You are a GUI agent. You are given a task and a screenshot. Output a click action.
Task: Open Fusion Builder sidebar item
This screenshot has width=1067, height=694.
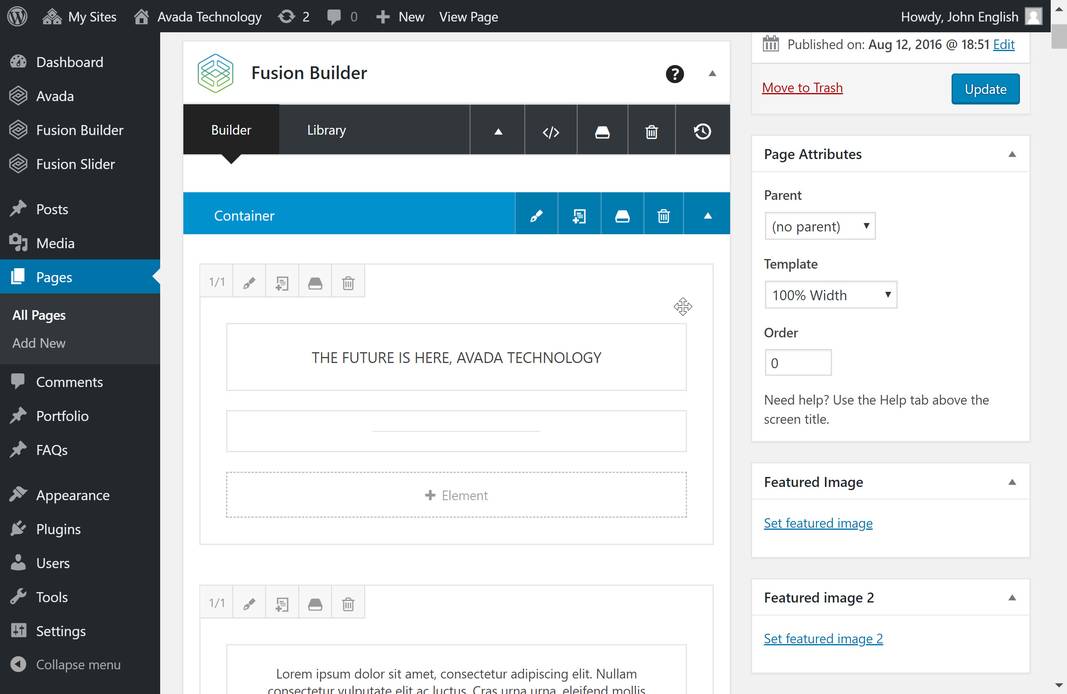pos(80,130)
